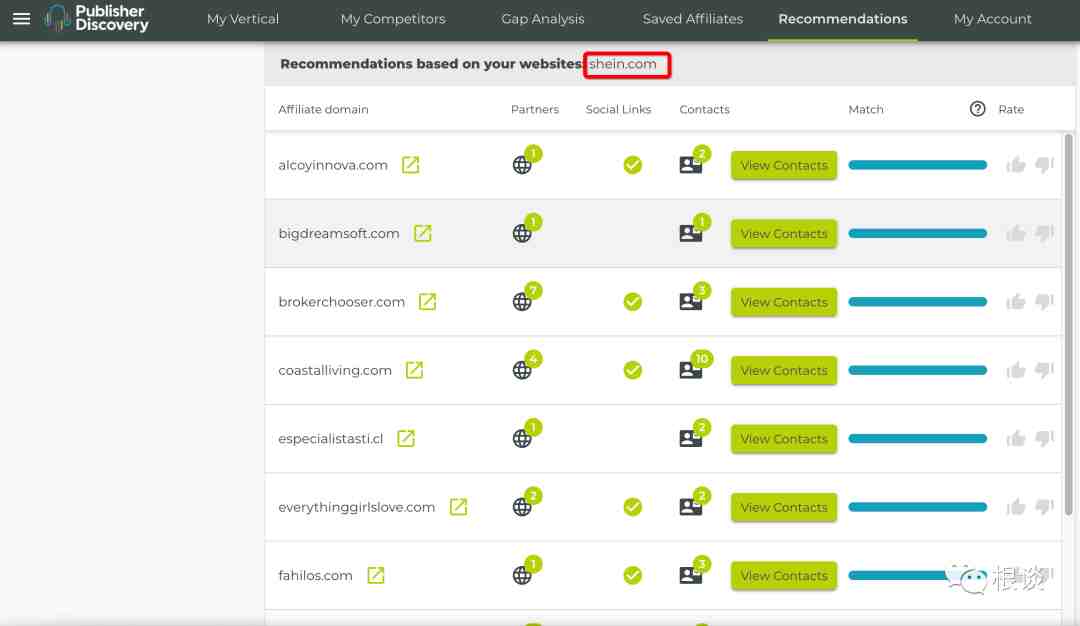
Task: Click match progress bar for alcoyinnova.com
Action: (917, 165)
